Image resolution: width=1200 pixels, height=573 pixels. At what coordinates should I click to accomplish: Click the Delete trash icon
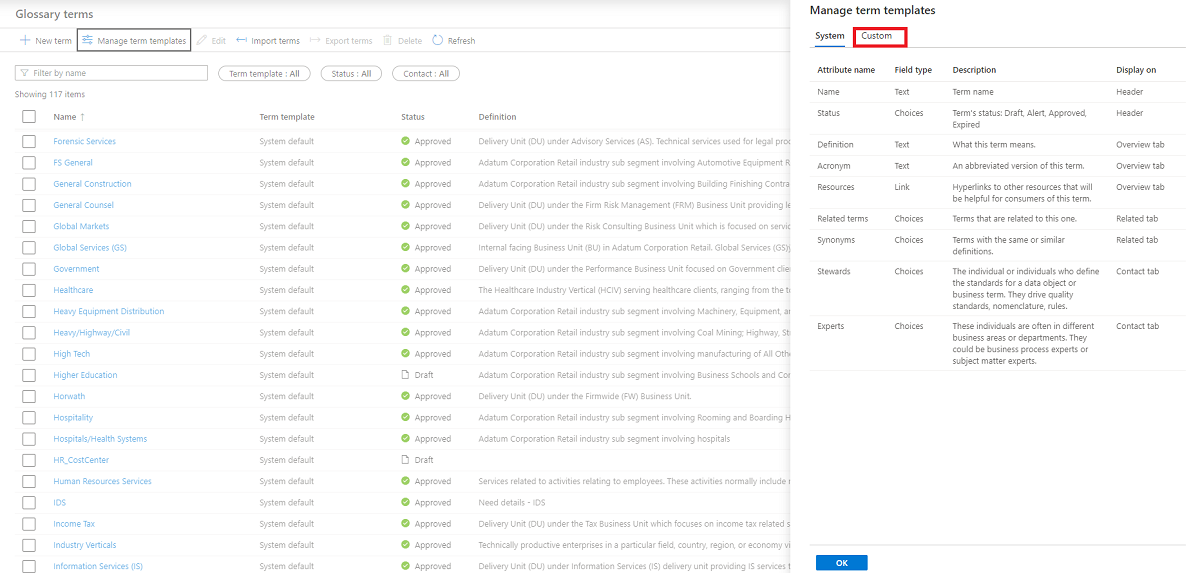point(388,41)
